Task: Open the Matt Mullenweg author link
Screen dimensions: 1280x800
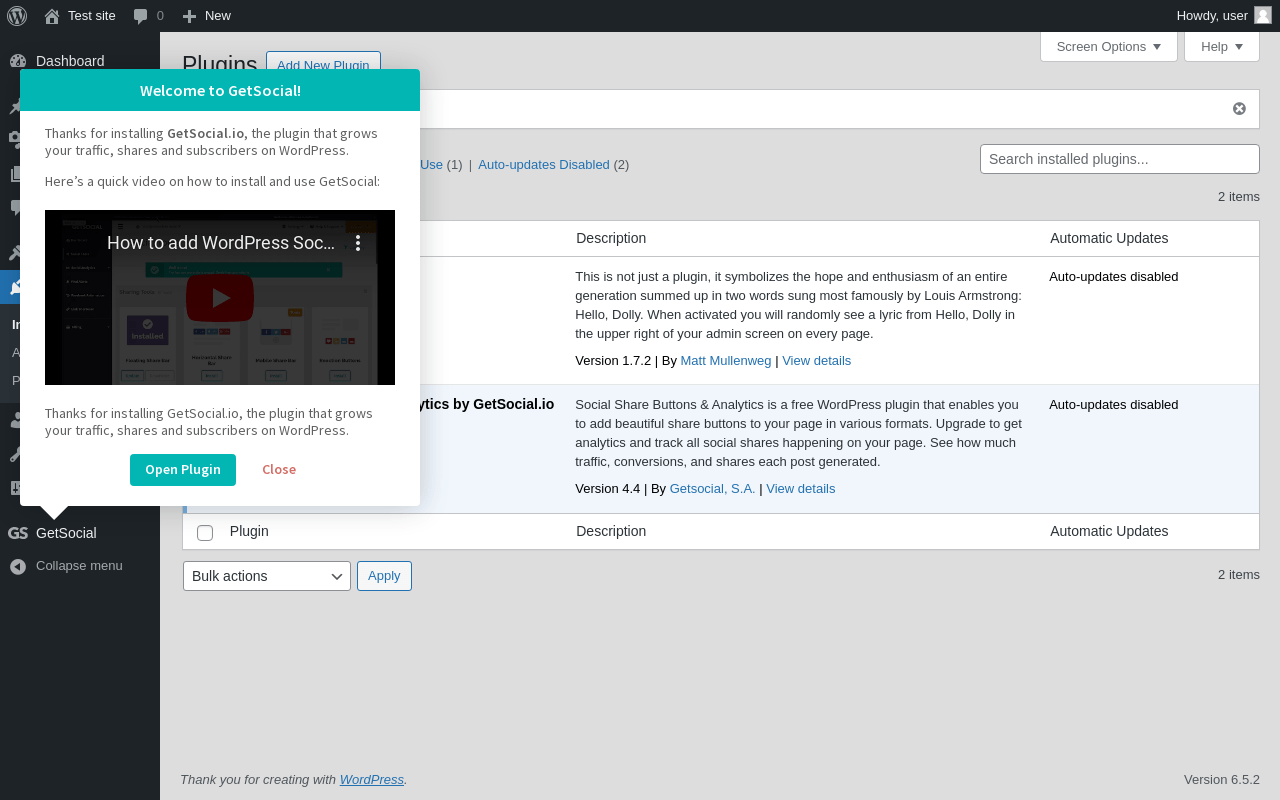Action: coord(726,361)
